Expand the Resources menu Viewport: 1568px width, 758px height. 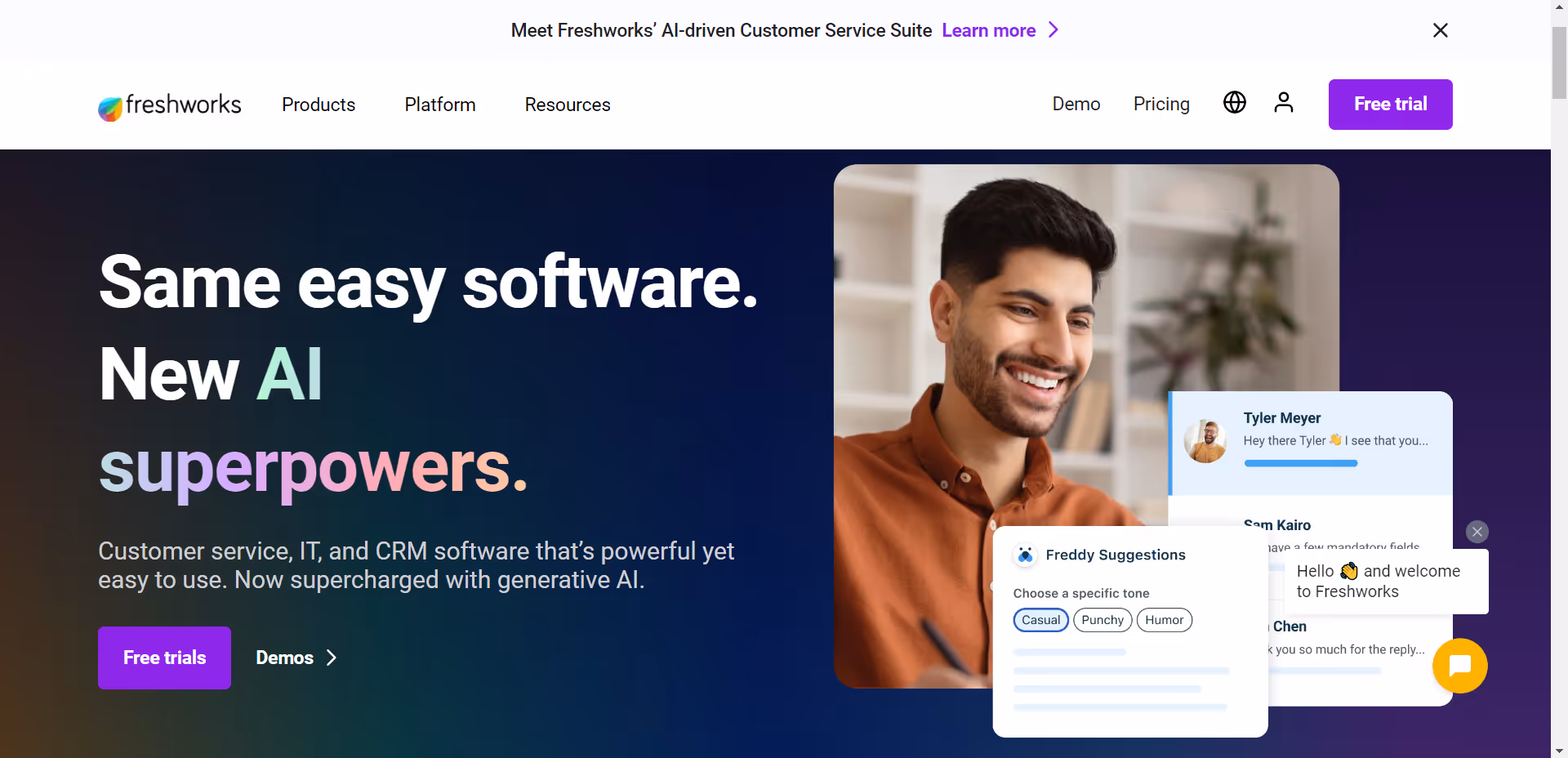click(568, 105)
